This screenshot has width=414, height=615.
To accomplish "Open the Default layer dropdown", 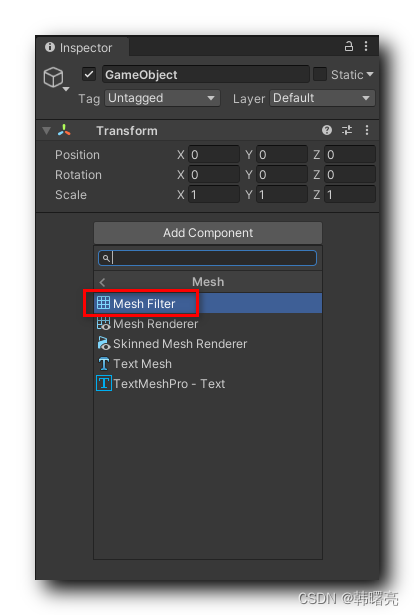I will [x=322, y=98].
